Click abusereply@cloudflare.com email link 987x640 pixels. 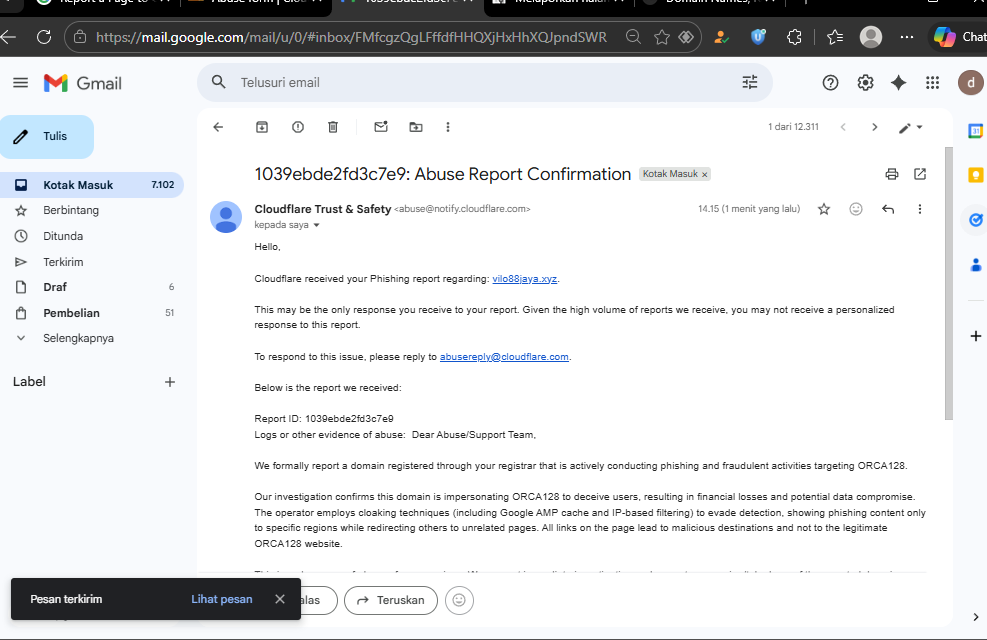click(504, 357)
